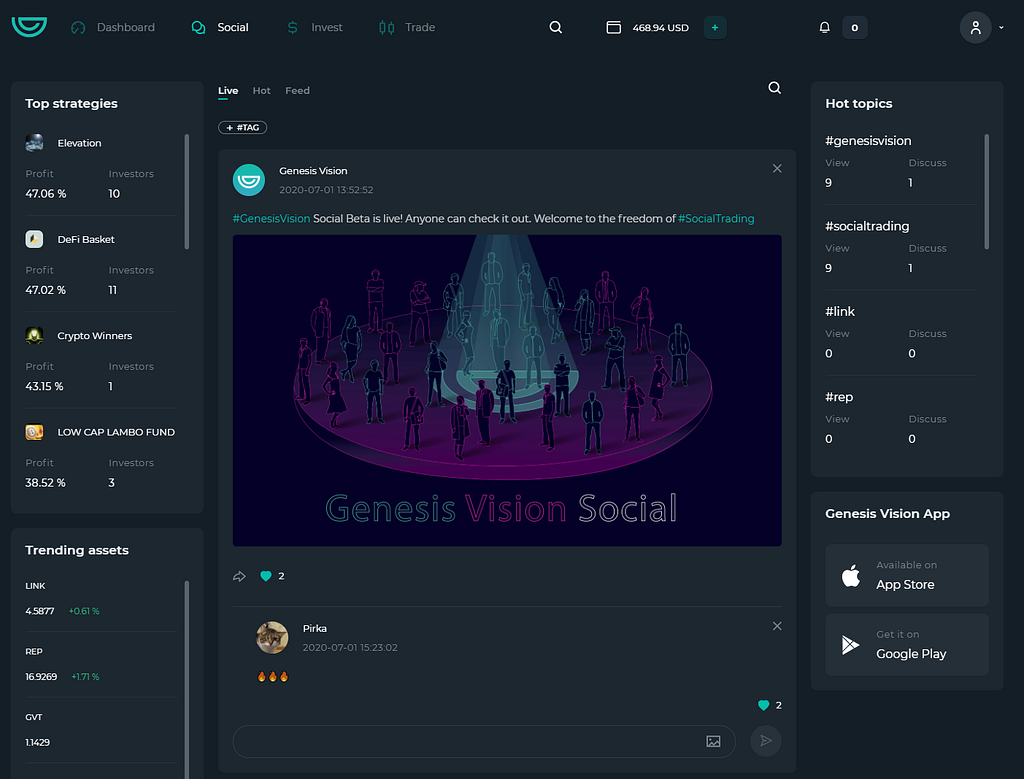Open the Genesis Vision Social image

click(x=507, y=390)
